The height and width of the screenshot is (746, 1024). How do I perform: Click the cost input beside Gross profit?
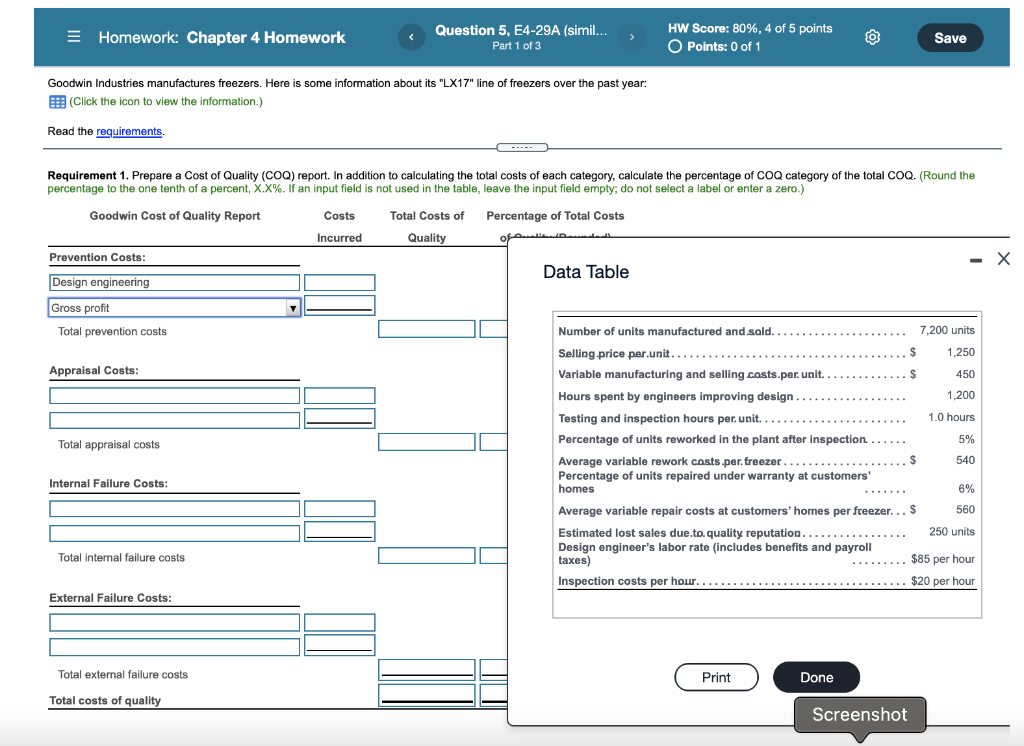pos(340,306)
